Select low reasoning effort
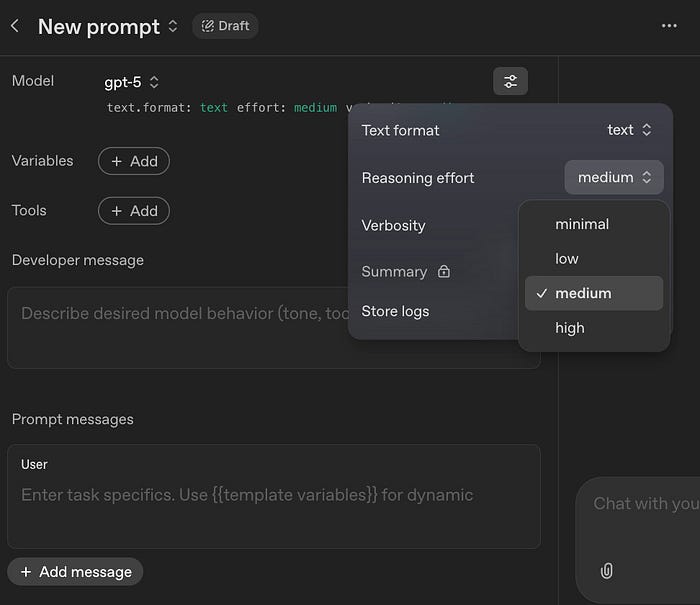700x605 pixels. pyautogui.click(x=594, y=259)
